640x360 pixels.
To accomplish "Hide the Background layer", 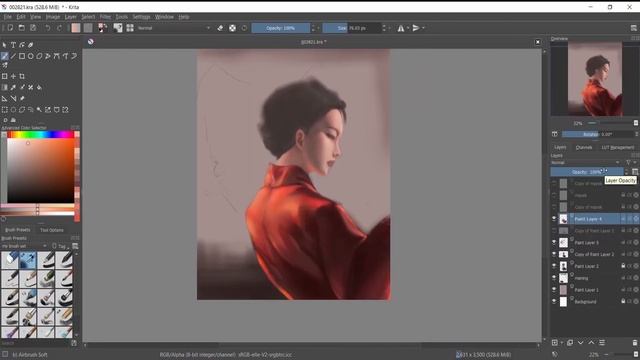I will tap(554, 301).
